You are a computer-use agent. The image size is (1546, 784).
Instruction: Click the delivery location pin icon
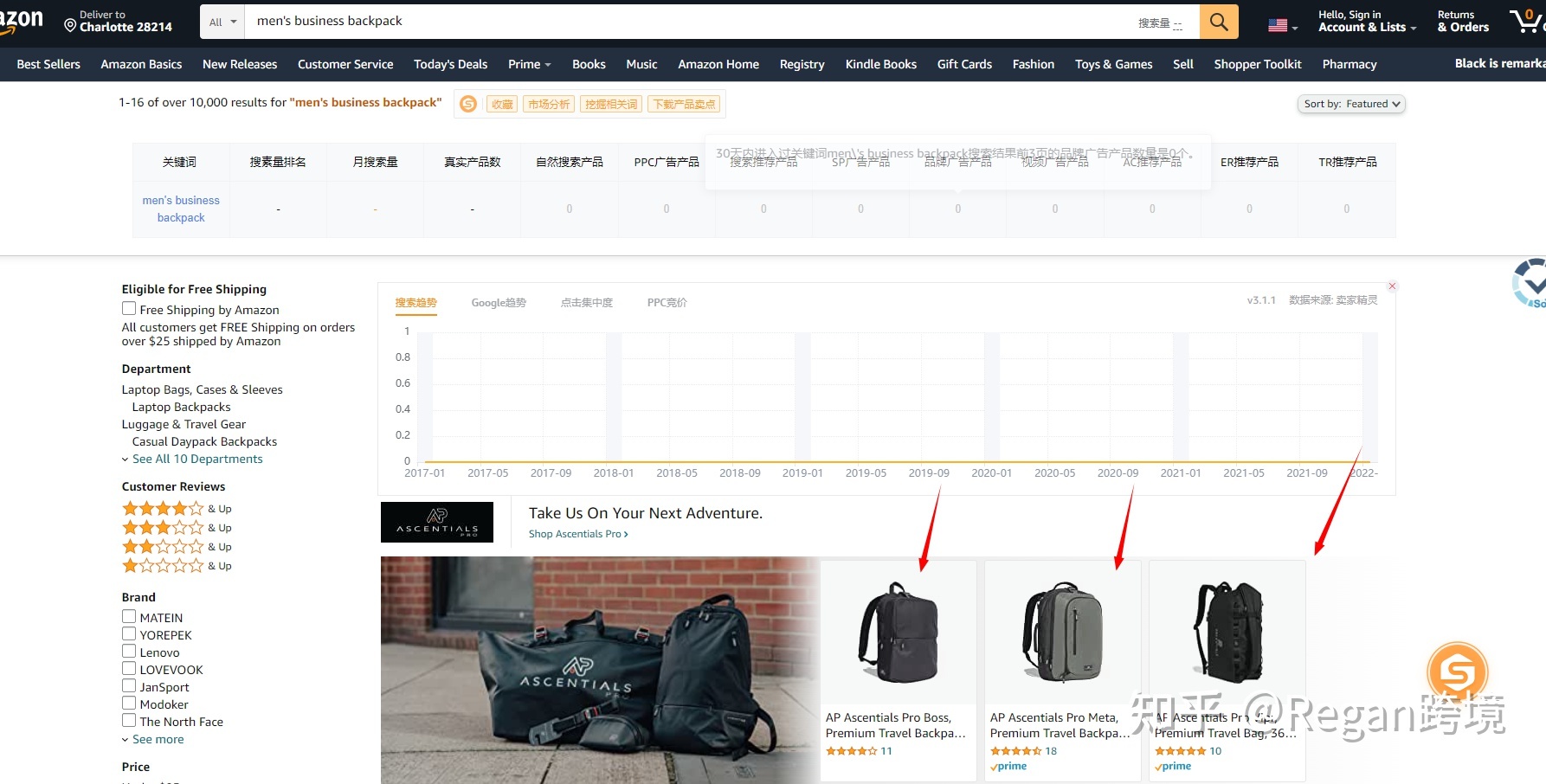[x=70, y=26]
